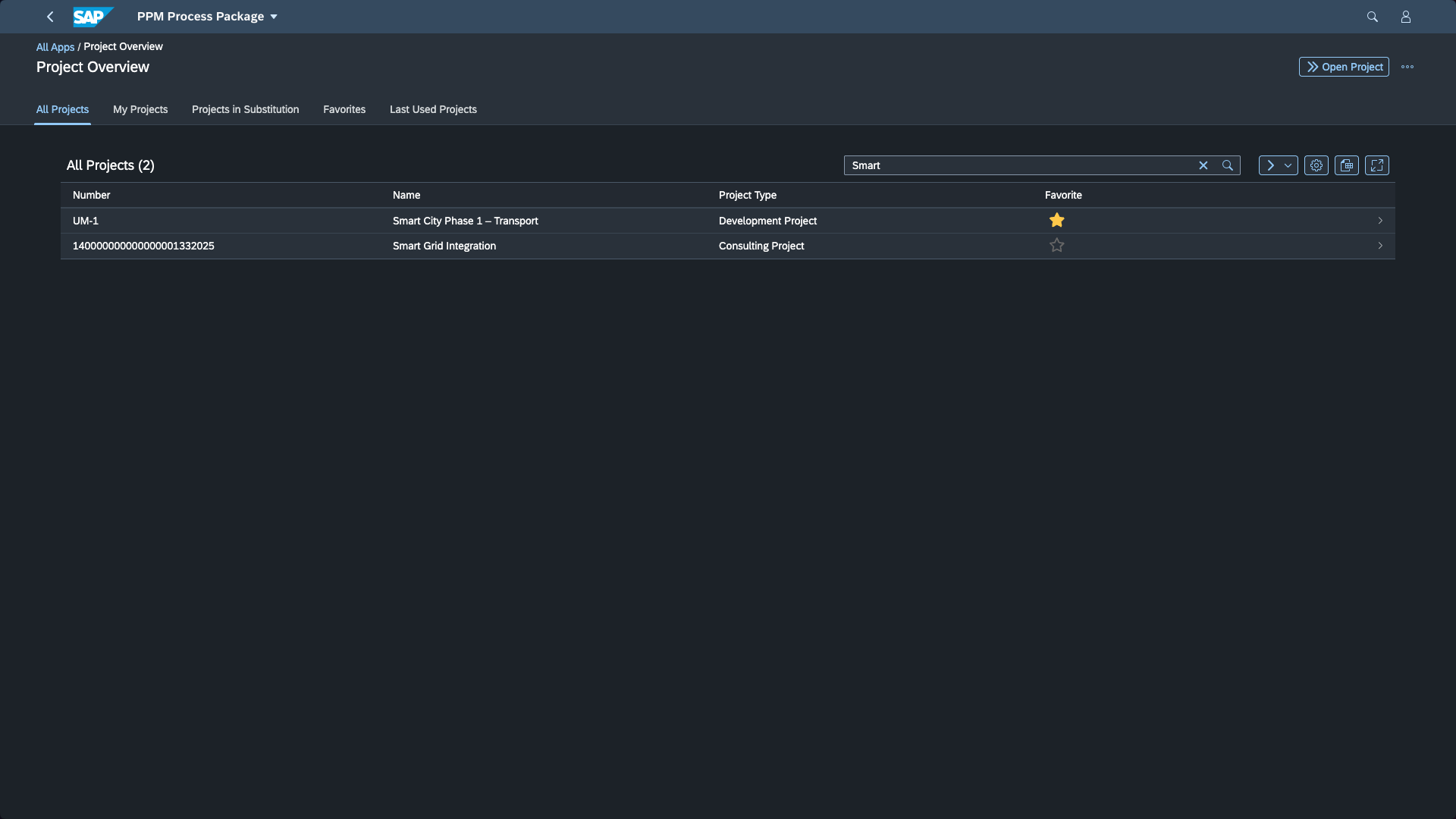Export table to spreadsheet icon

pos(1346,165)
